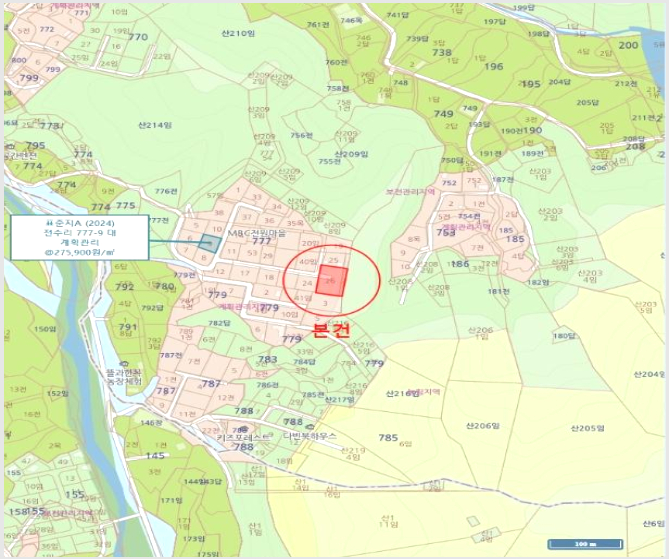Click the large '753' lot number
The height and width of the screenshot is (559, 669).
446,233
